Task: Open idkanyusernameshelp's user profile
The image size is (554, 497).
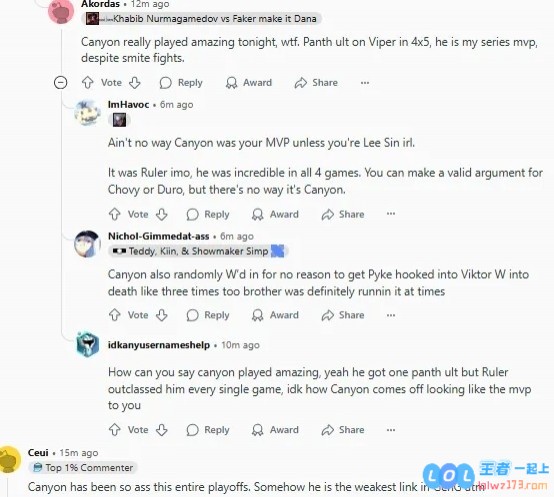Action: pyautogui.click(x=159, y=345)
